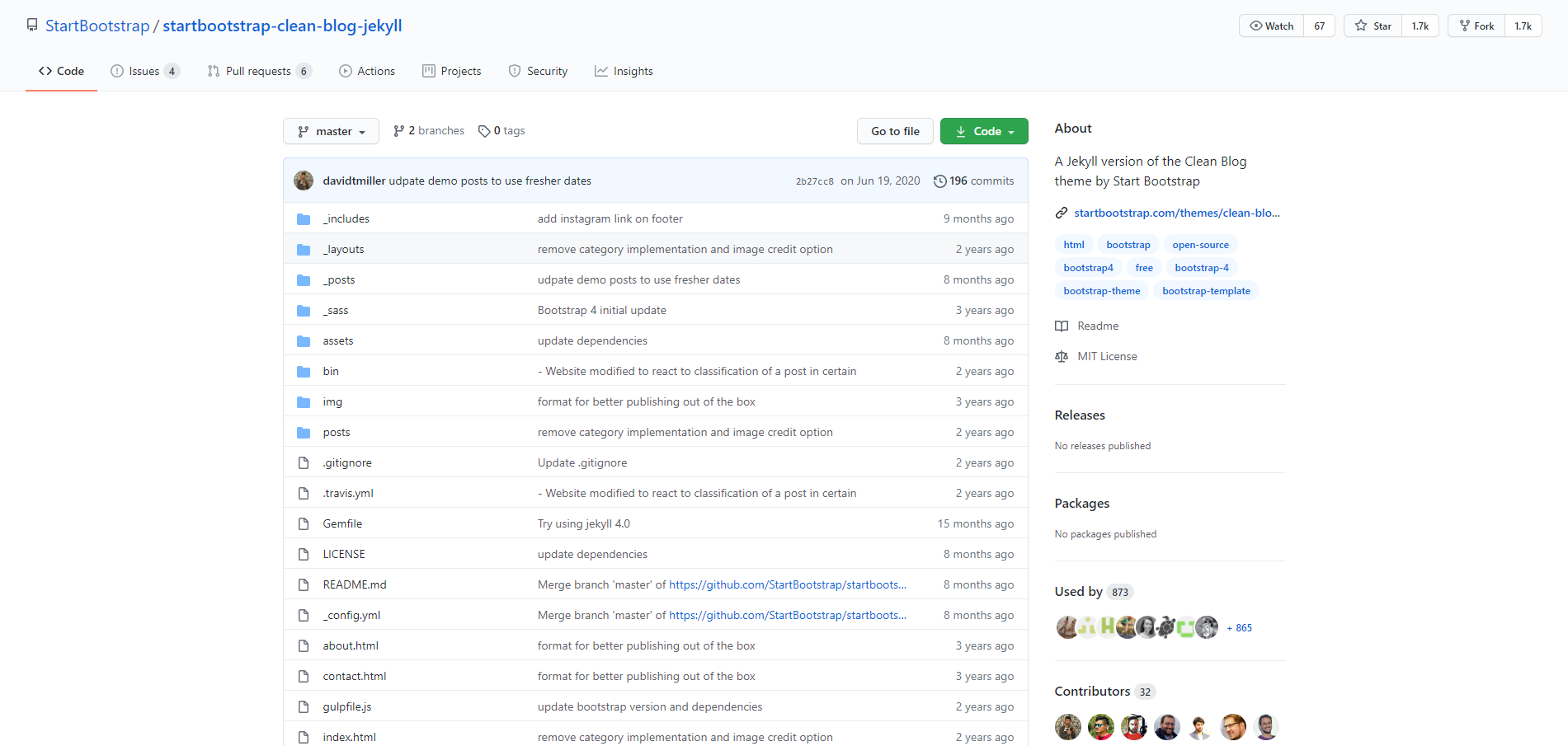1568x746 pixels.
Task: Select the bootstrap-theme topic tag
Action: tap(1102, 291)
